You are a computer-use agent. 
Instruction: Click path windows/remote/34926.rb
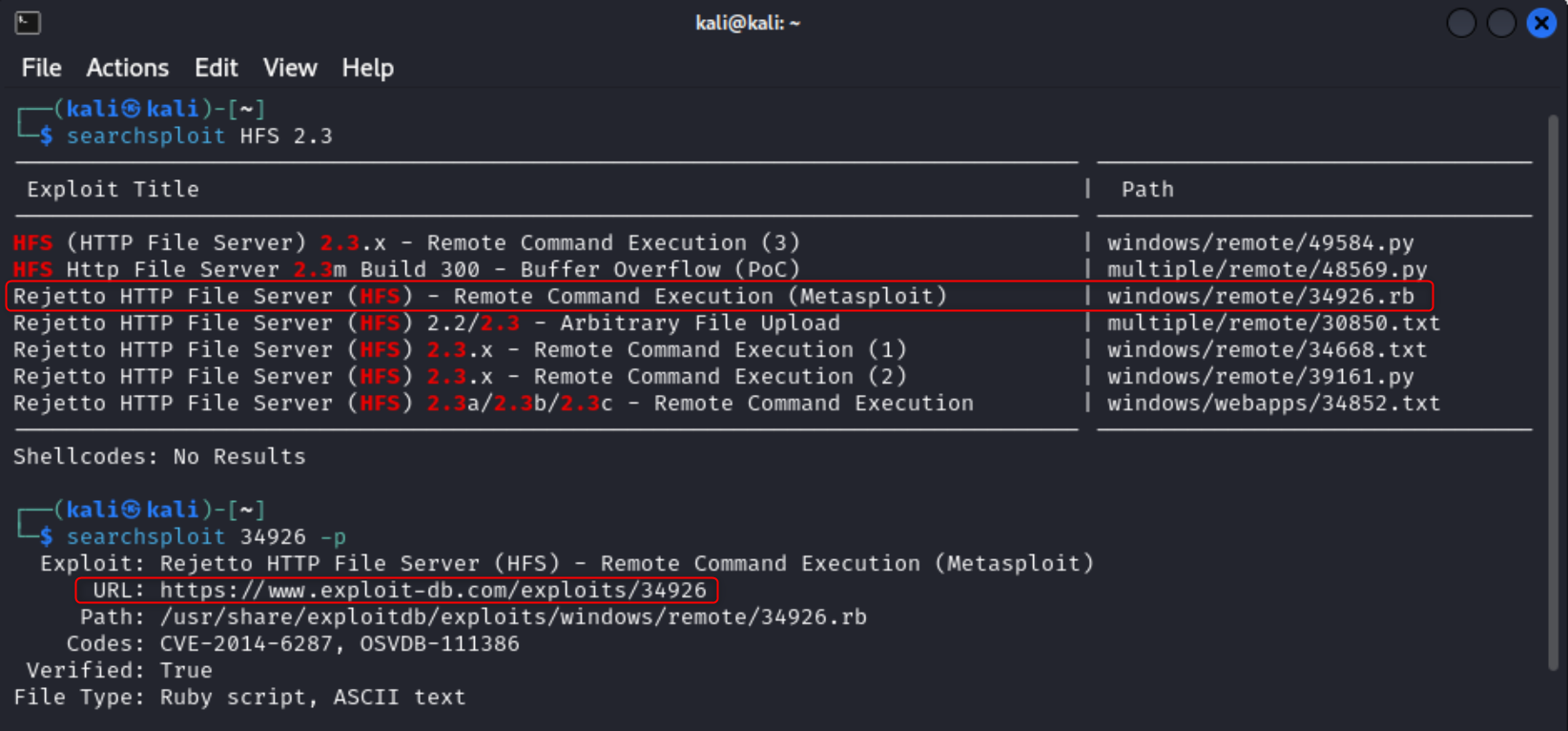point(1260,297)
